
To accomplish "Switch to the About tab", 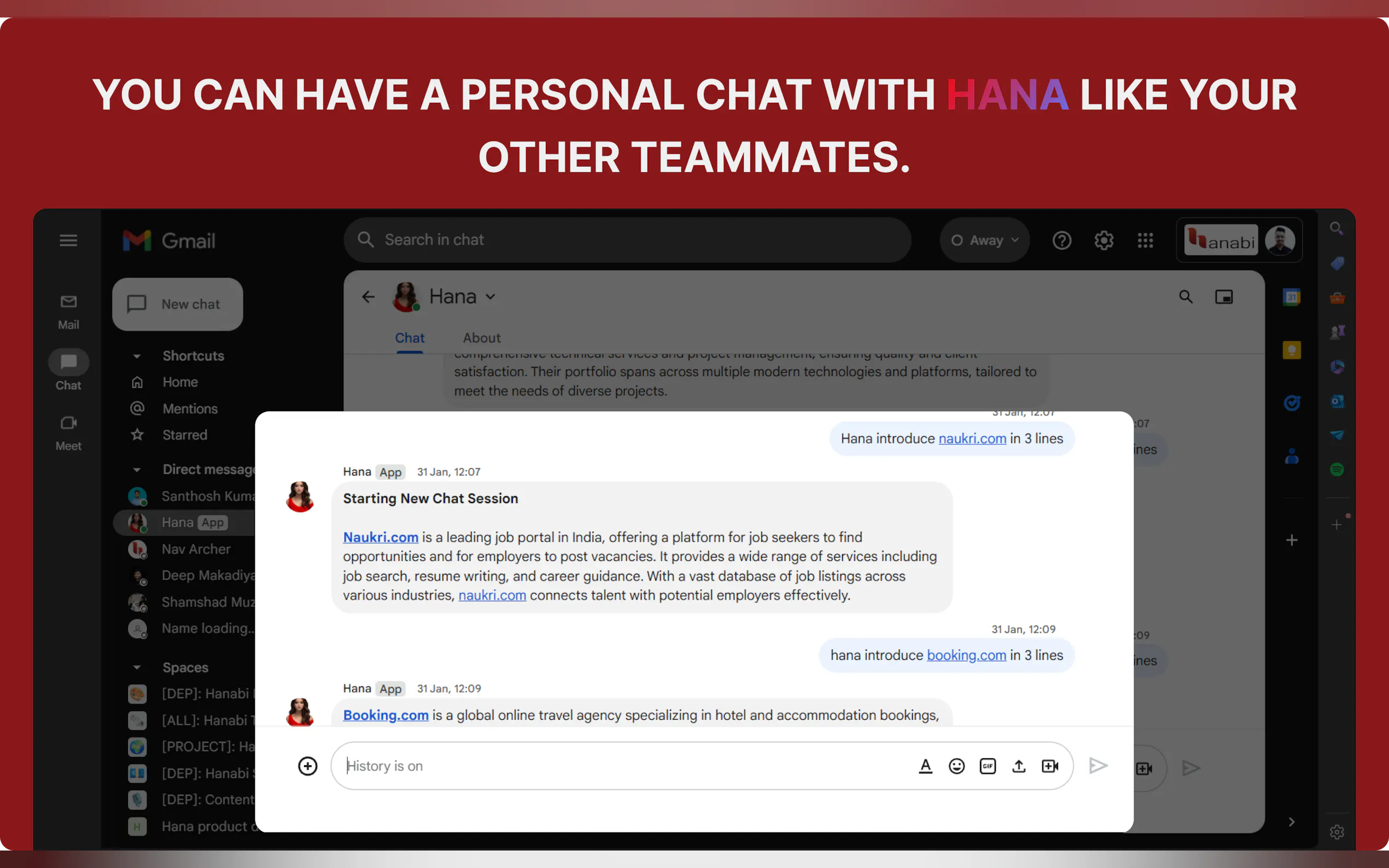I will tap(481, 338).
